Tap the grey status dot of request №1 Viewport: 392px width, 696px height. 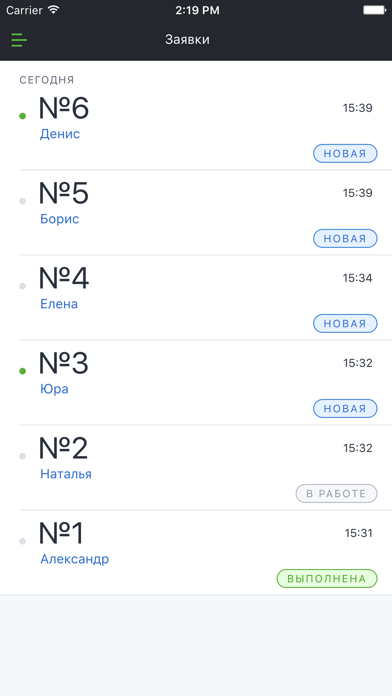pos(22,541)
